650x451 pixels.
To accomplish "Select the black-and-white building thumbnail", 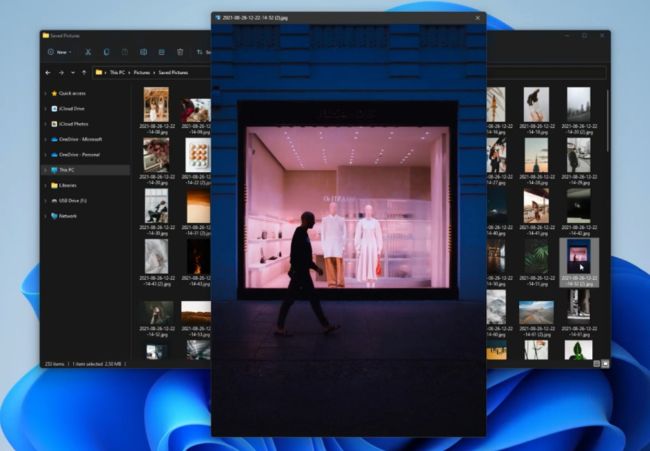I will tap(579, 307).
